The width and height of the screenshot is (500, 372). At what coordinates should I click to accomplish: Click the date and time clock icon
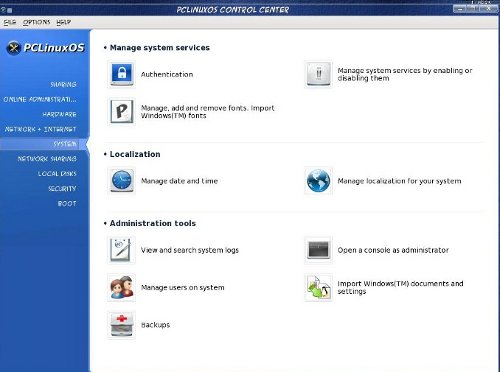click(122, 181)
